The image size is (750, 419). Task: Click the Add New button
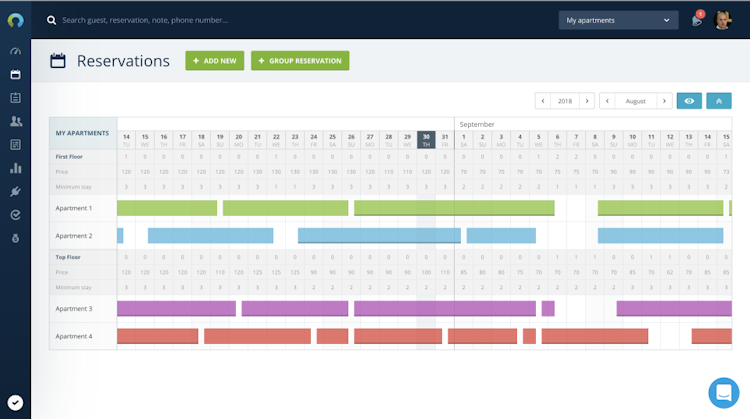[214, 61]
